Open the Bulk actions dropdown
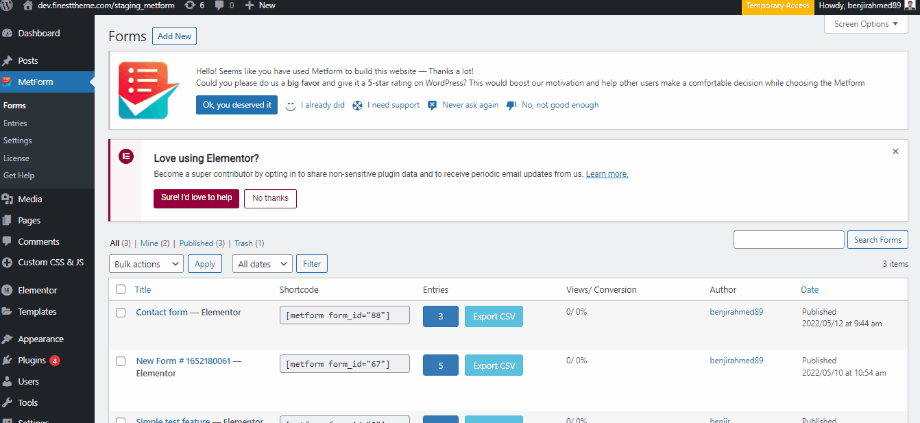 pyautogui.click(x=147, y=264)
